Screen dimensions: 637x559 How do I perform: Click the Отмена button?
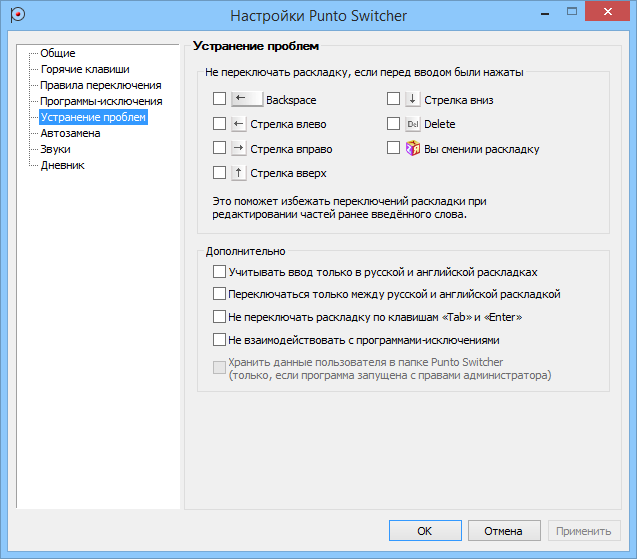coord(504,531)
